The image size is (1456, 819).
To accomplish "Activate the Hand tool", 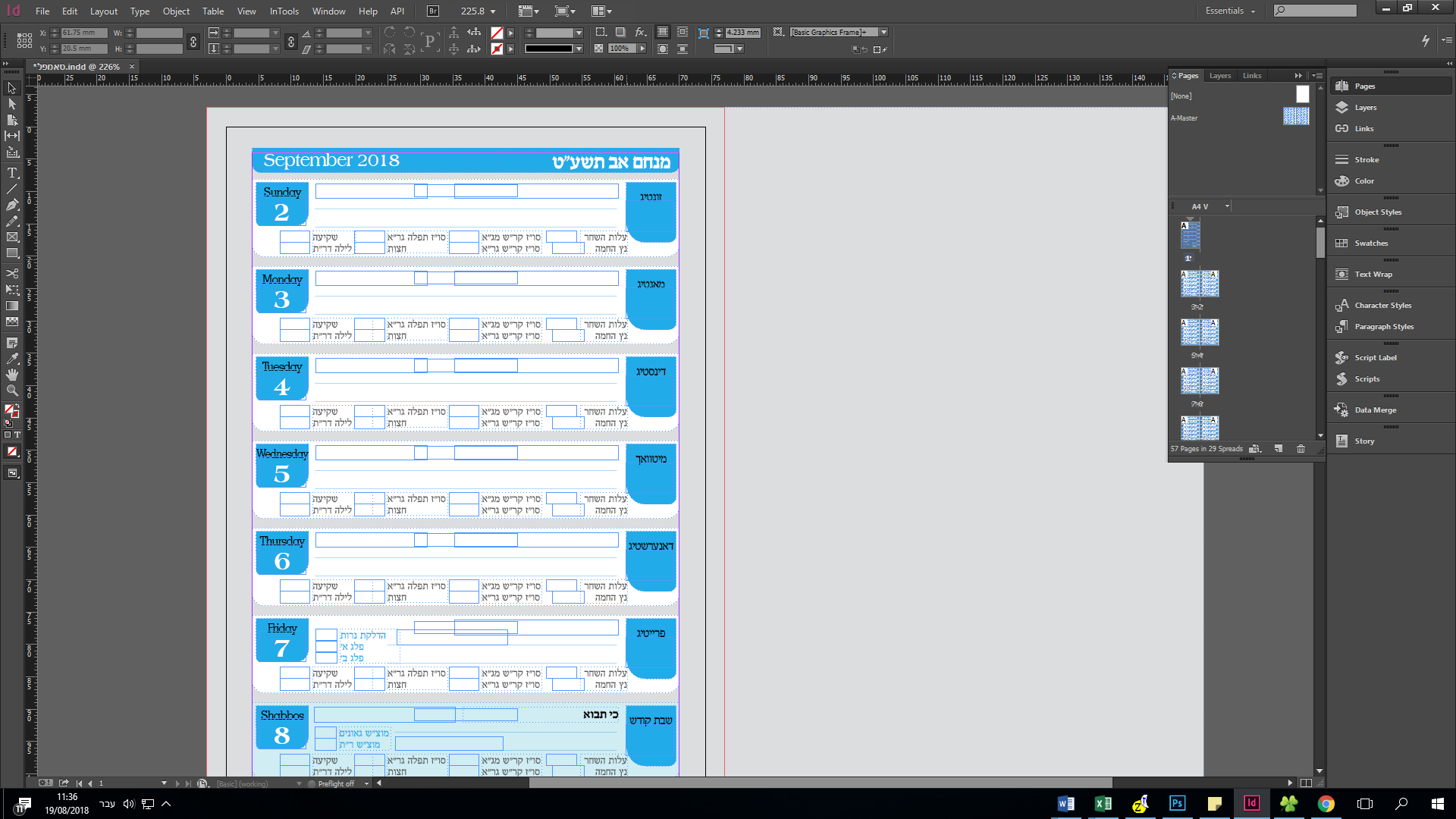I will 12,375.
